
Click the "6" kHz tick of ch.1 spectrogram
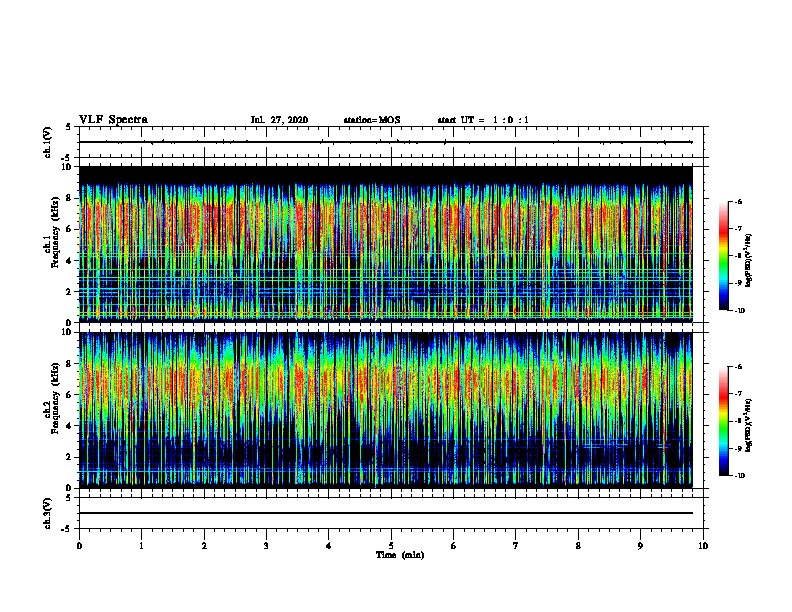(70, 229)
